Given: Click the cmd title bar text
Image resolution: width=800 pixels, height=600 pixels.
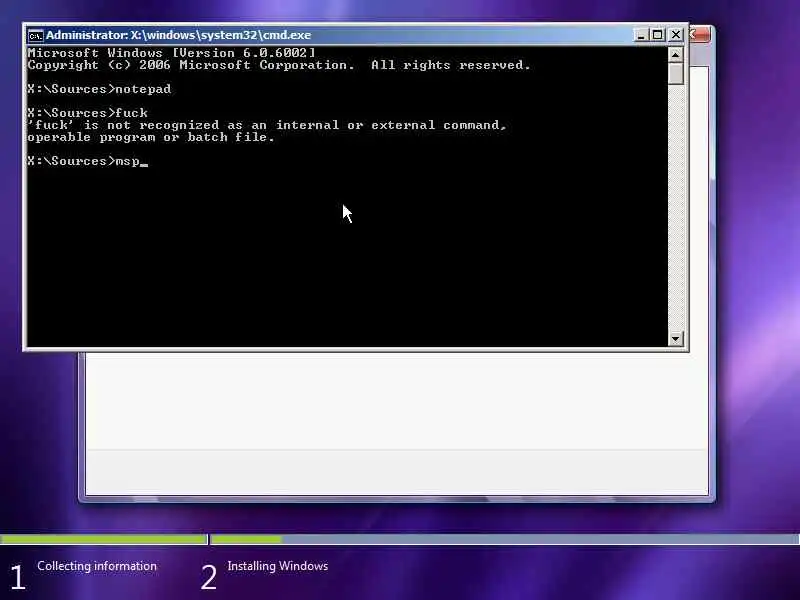Looking at the screenshot, I should pyautogui.click(x=179, y=35).
